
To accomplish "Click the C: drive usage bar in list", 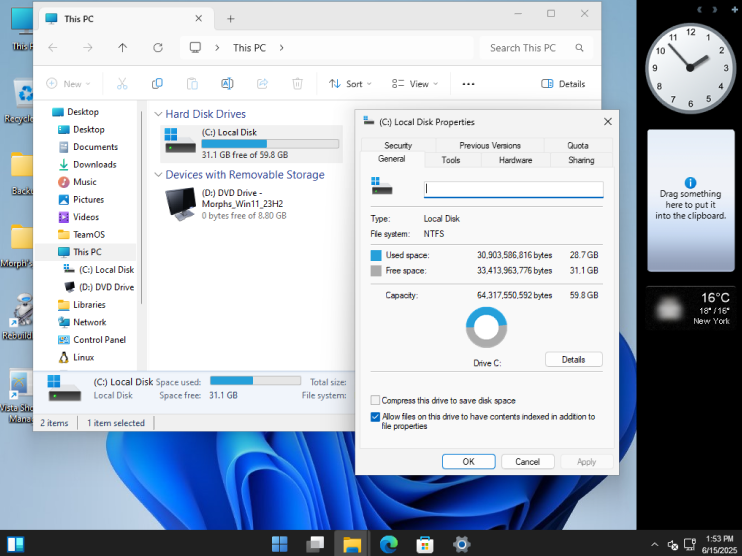I will (270, 144).
